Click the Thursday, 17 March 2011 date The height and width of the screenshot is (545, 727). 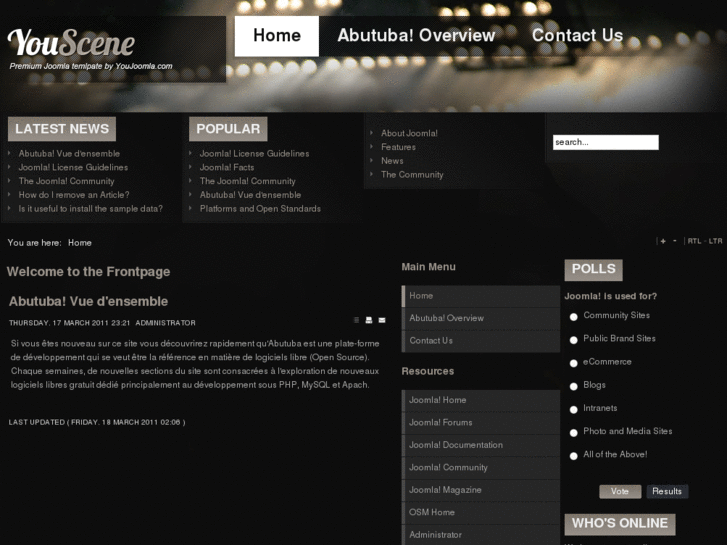(70, 323)
